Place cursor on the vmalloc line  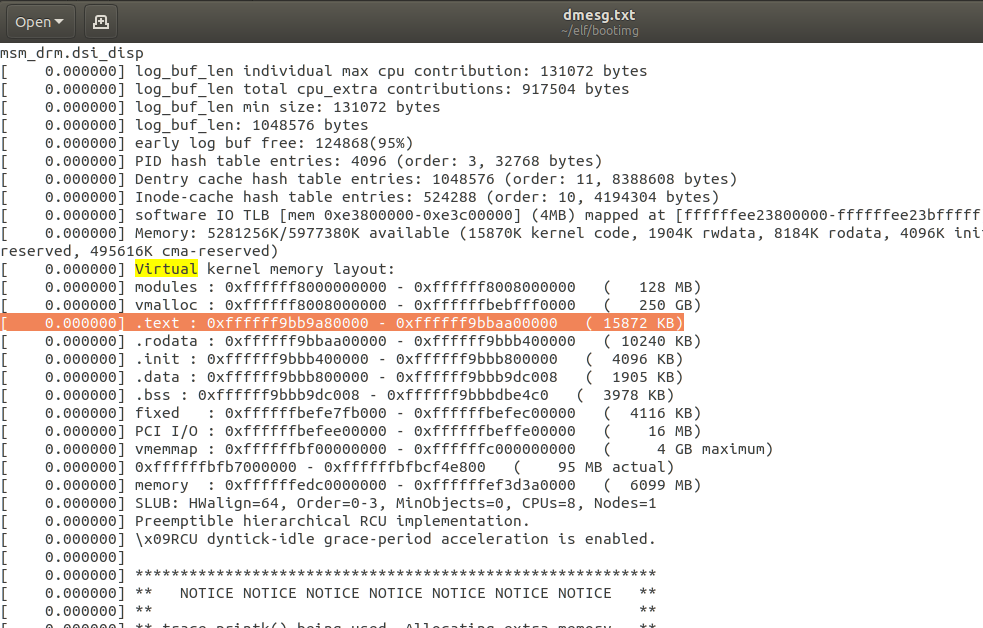tap(300, 304)
